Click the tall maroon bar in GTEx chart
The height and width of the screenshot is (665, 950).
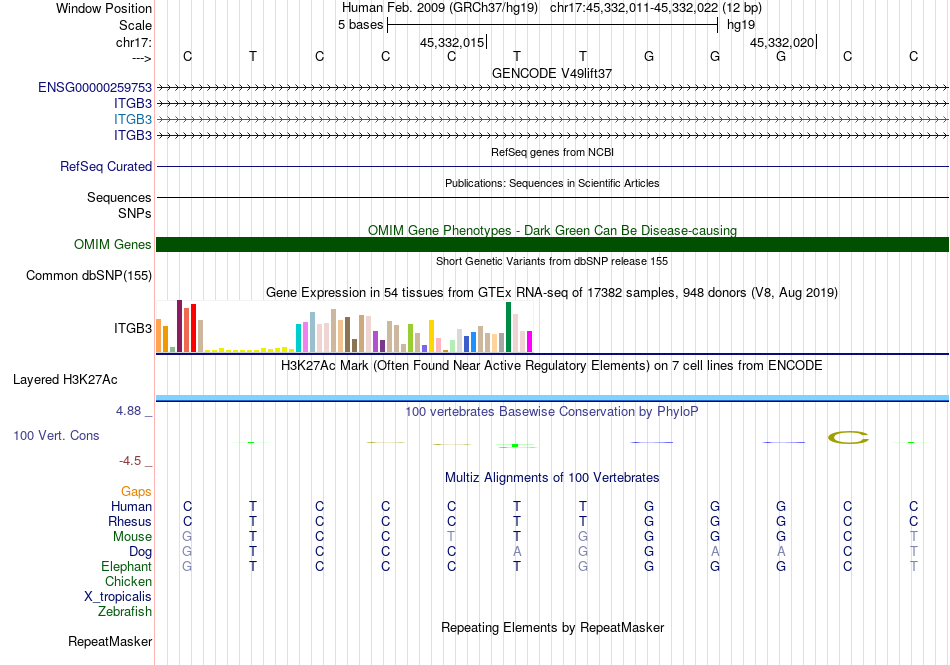click(179, 326)
